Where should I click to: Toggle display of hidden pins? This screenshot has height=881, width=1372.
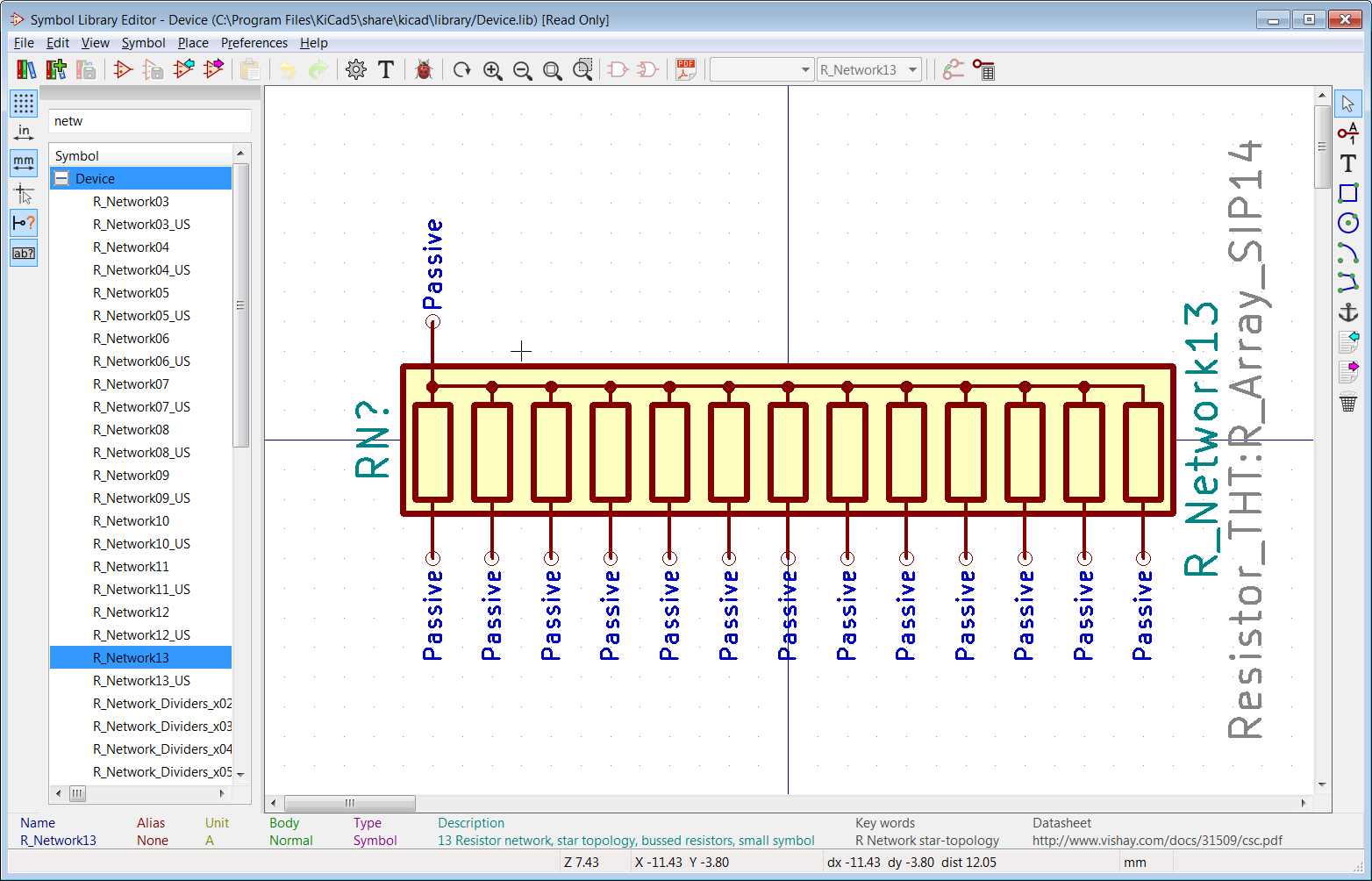(x=24, y=223)
